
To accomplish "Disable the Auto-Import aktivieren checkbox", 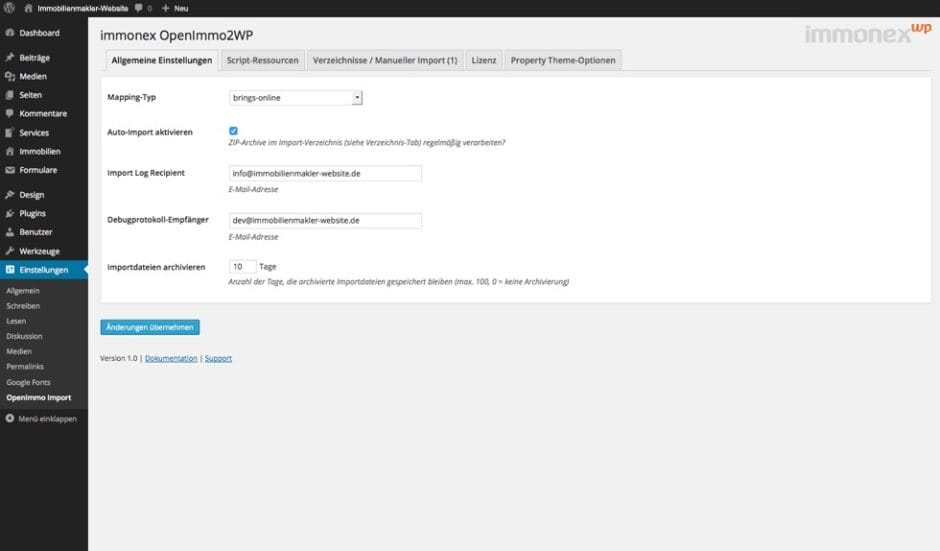I will 233,131.
